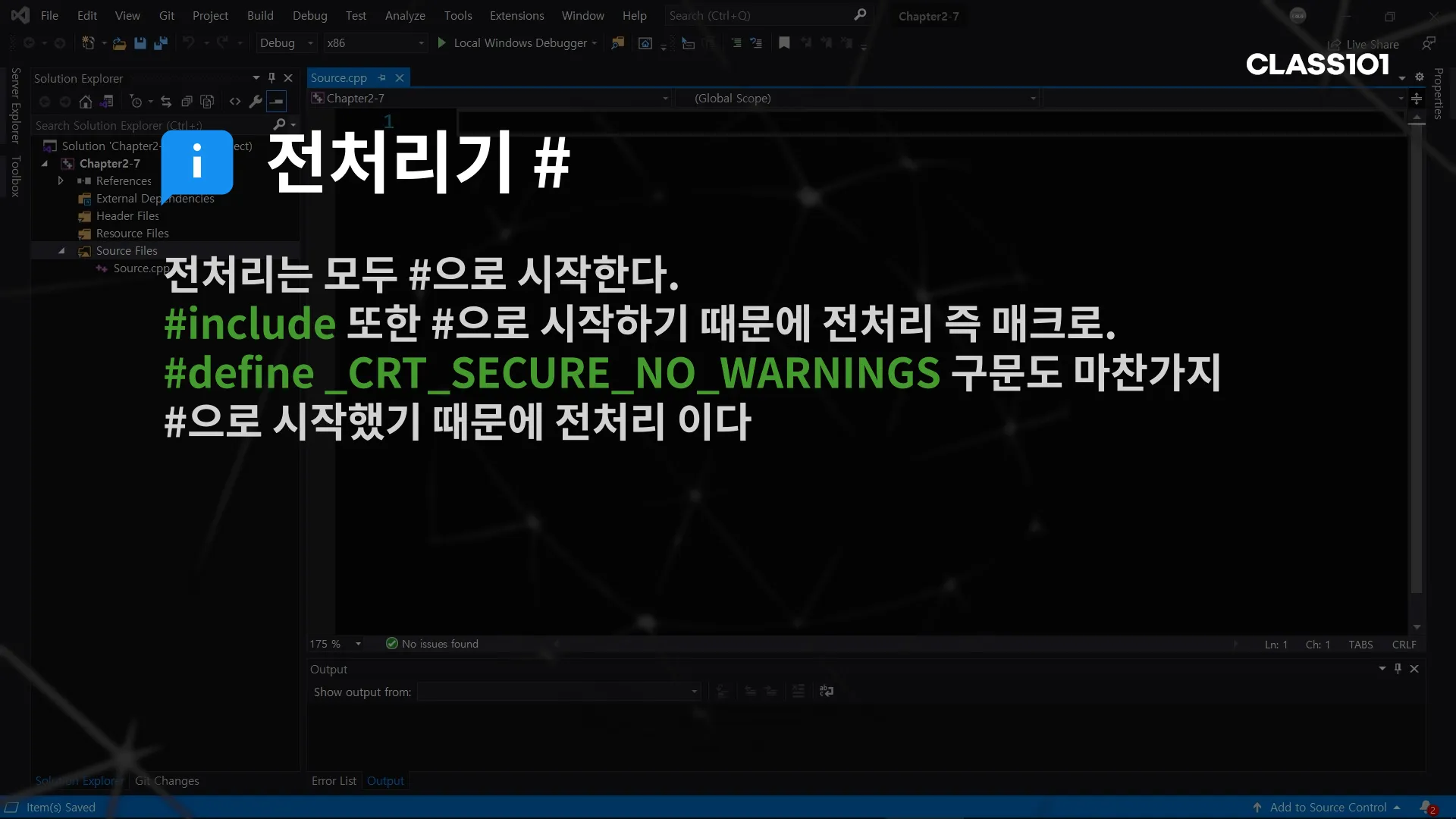Click the bookmark icon in toolbar
This screenshot has width=1456, height=819.
784,43
